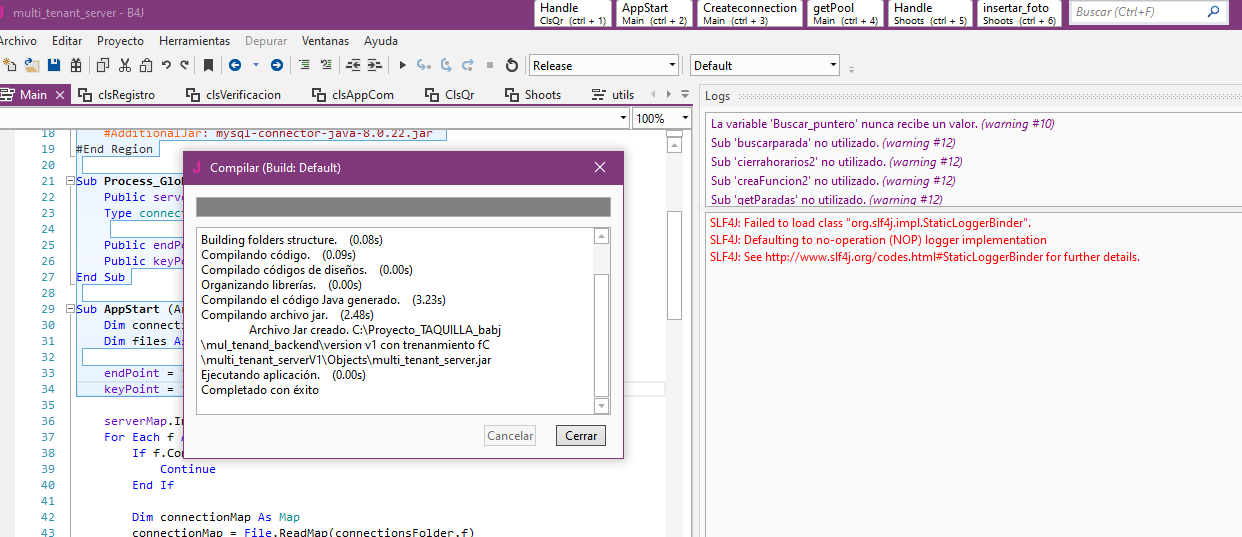Click the step out debug icon
This screenshot has height=537, width=1242.
coord(468,65)
